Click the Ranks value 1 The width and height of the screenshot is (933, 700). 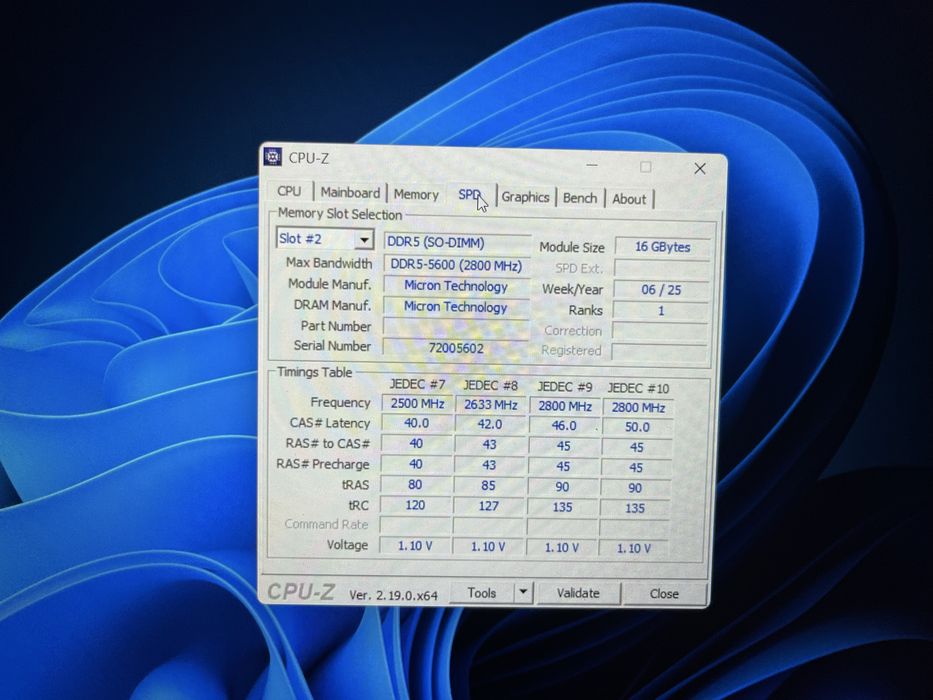click(x=660, y=311)
